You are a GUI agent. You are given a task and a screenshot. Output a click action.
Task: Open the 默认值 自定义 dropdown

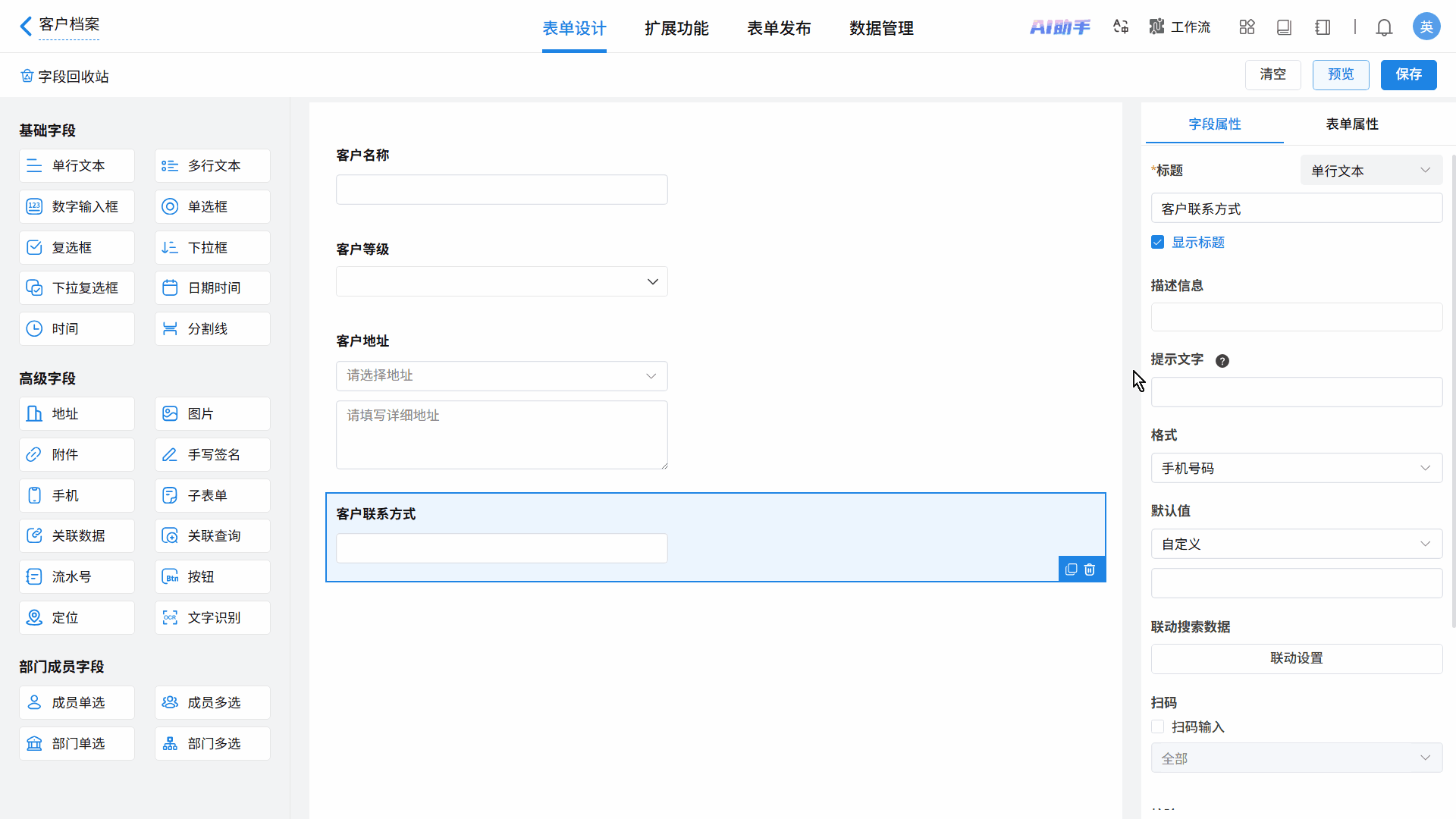click(x=1296, y=544)
